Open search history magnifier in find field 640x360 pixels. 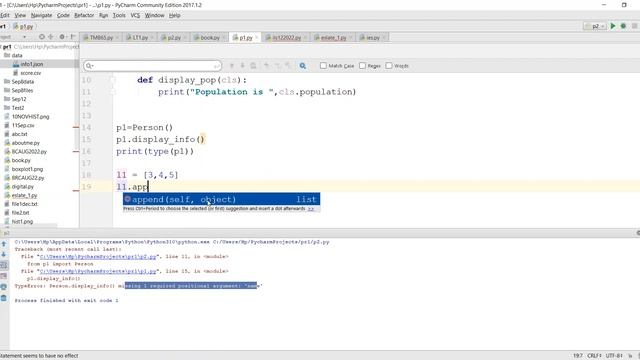coord(89,66)
